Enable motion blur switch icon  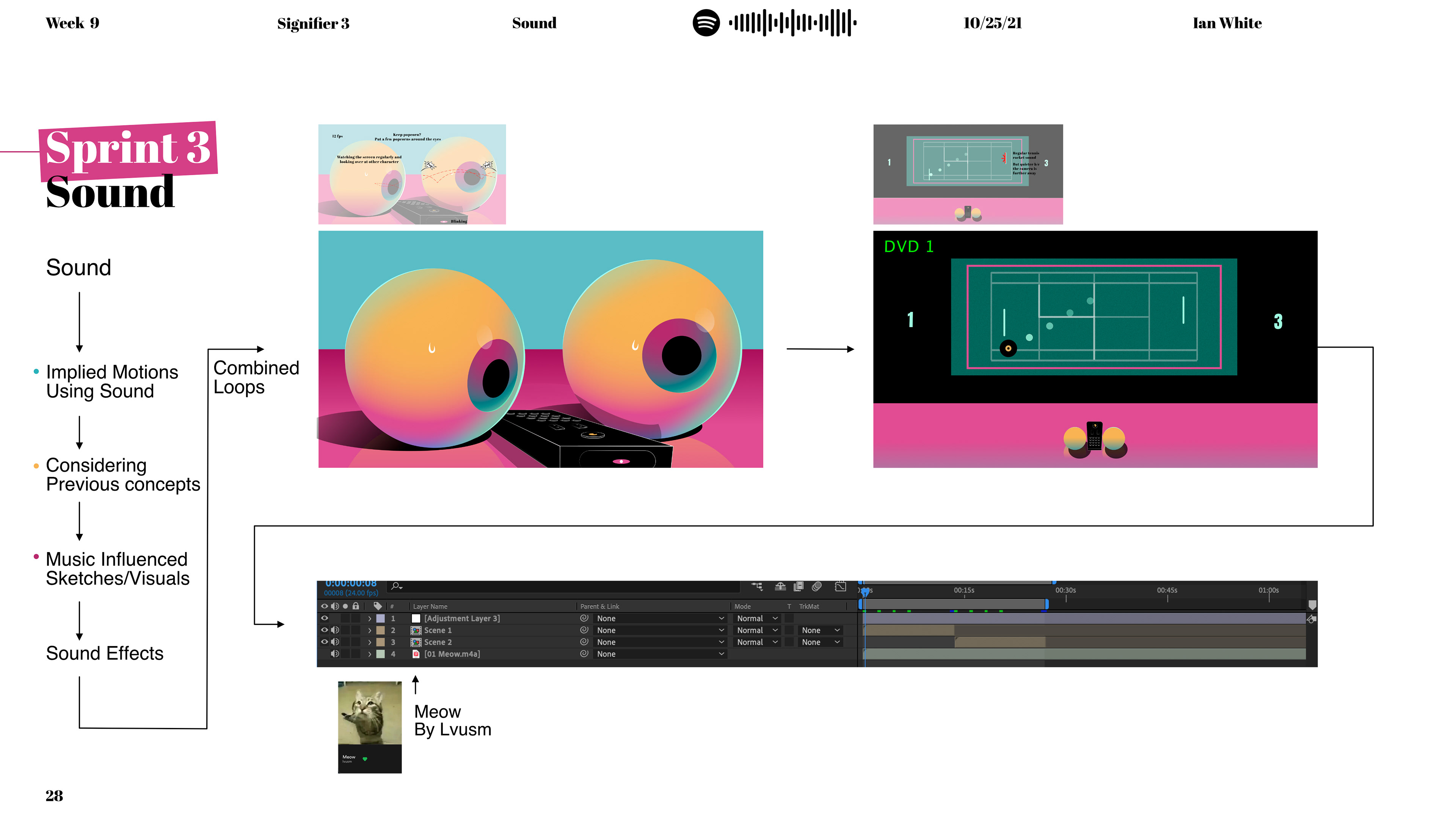(817, 587)
